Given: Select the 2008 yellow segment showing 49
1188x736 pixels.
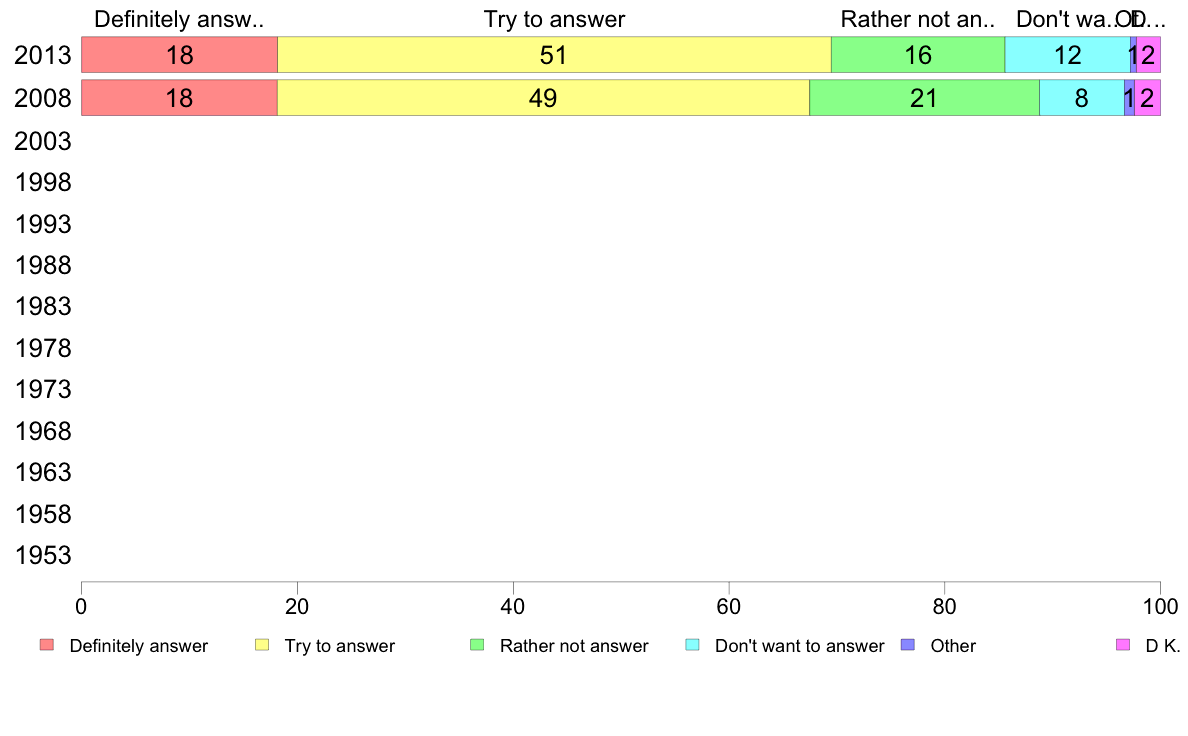Looking at the screenshot, I should tap(543, 98).
